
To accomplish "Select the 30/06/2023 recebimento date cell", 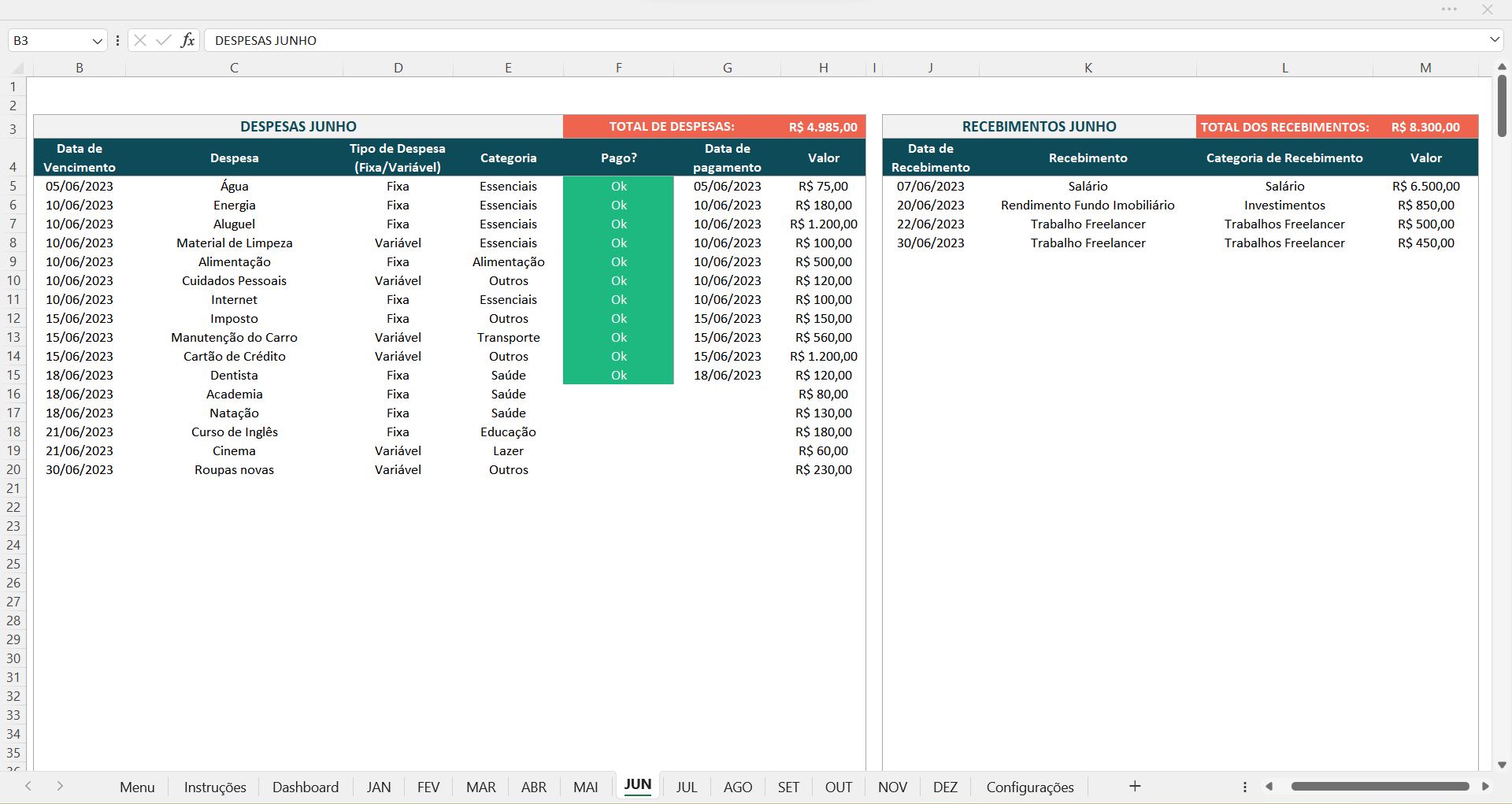I will (931, 243).
